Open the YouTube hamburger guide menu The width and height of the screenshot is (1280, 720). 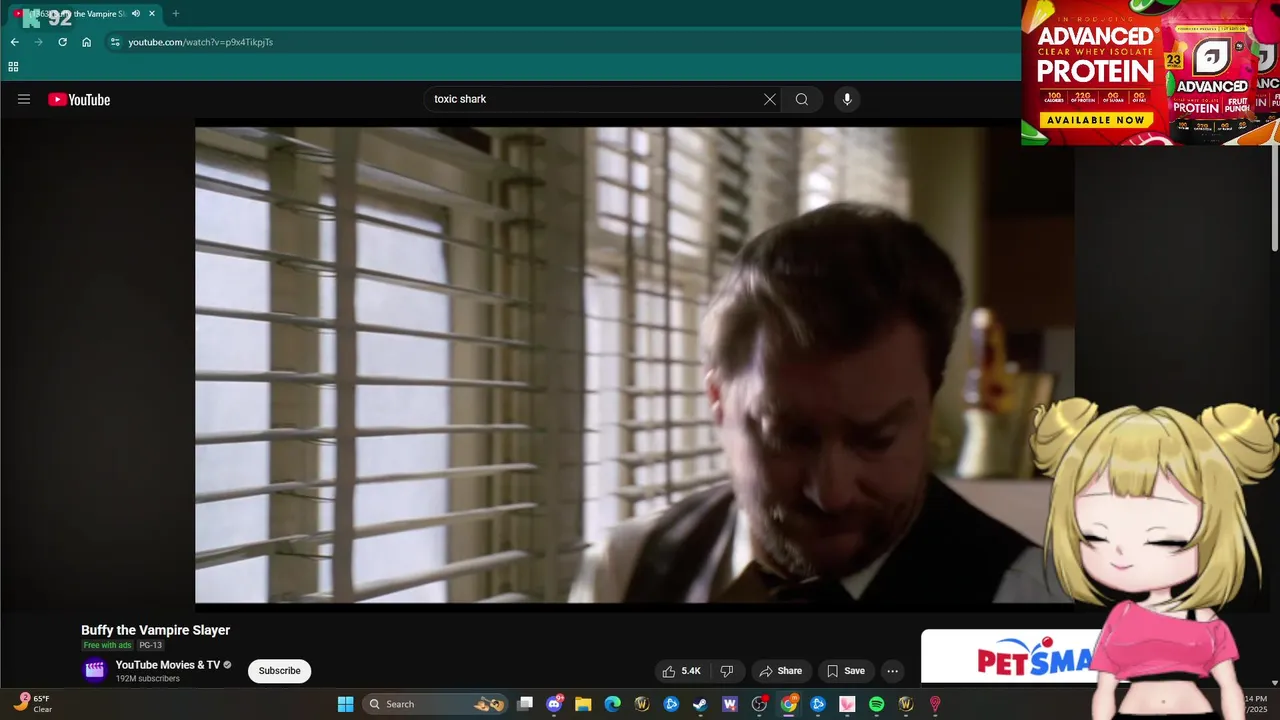tap(24, 99)
